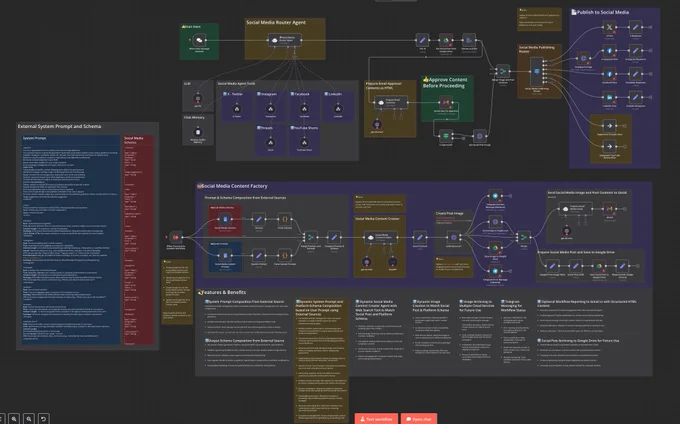Open the Social Media Content Creator agent node

380,237
